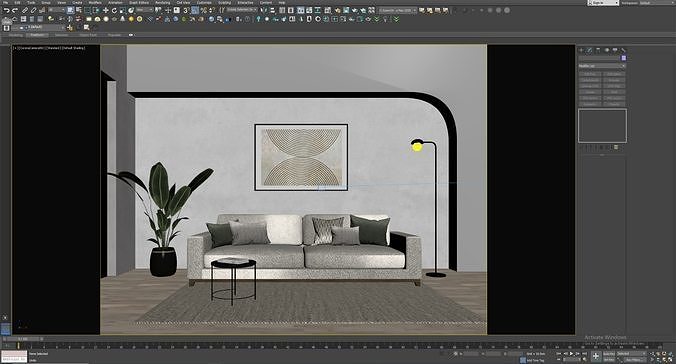
Task: Select the Select and Link tool
Action: [25, 10]
